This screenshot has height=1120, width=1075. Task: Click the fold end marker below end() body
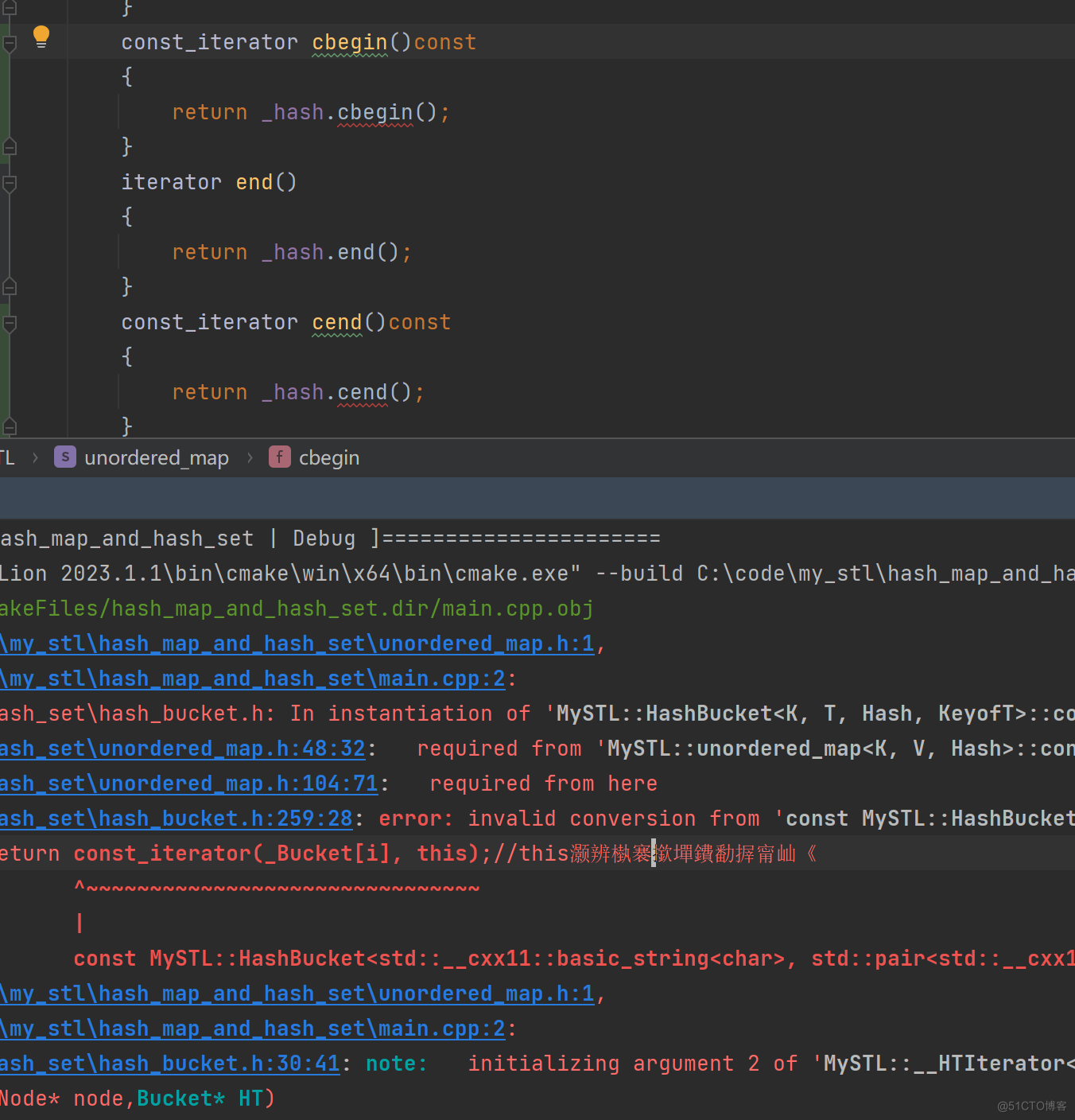click(x=10, y=286)
